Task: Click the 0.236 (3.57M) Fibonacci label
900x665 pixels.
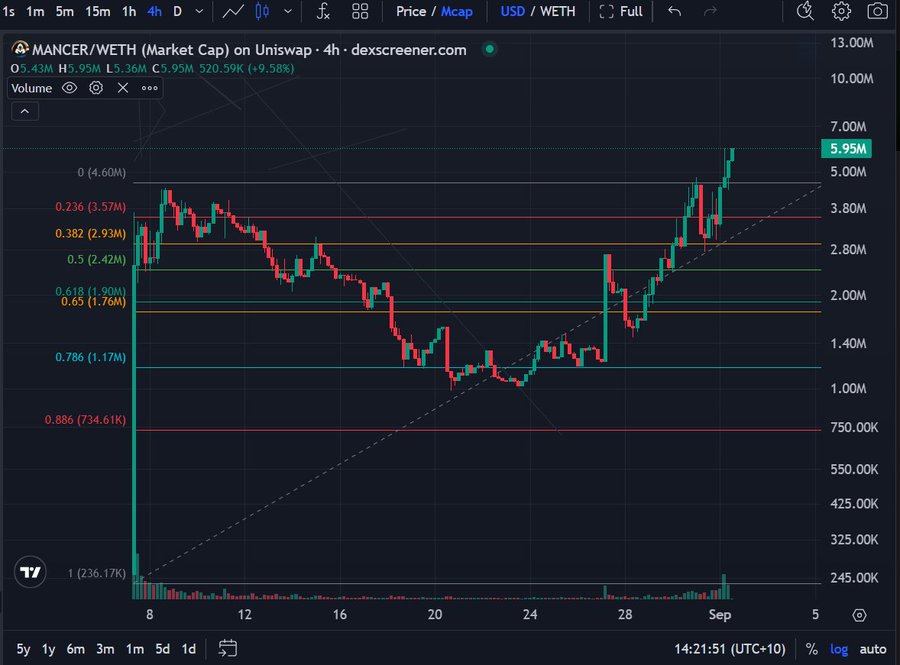Action: pos(90,207)
